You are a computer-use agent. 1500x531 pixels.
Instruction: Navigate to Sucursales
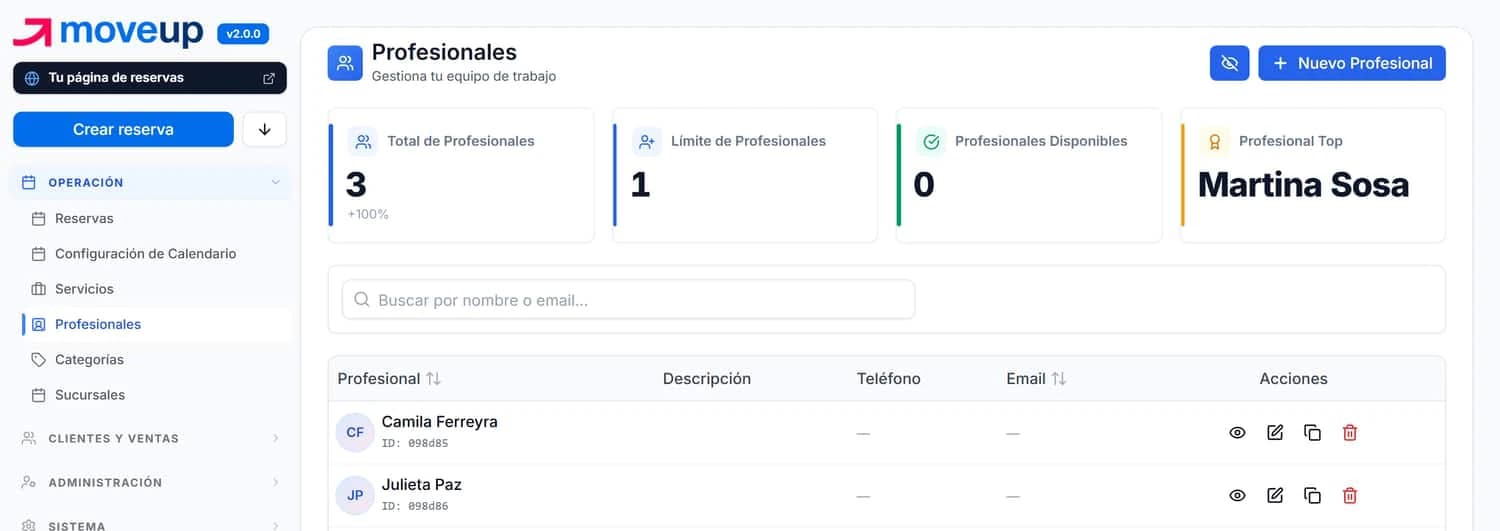tap(90, 395)
